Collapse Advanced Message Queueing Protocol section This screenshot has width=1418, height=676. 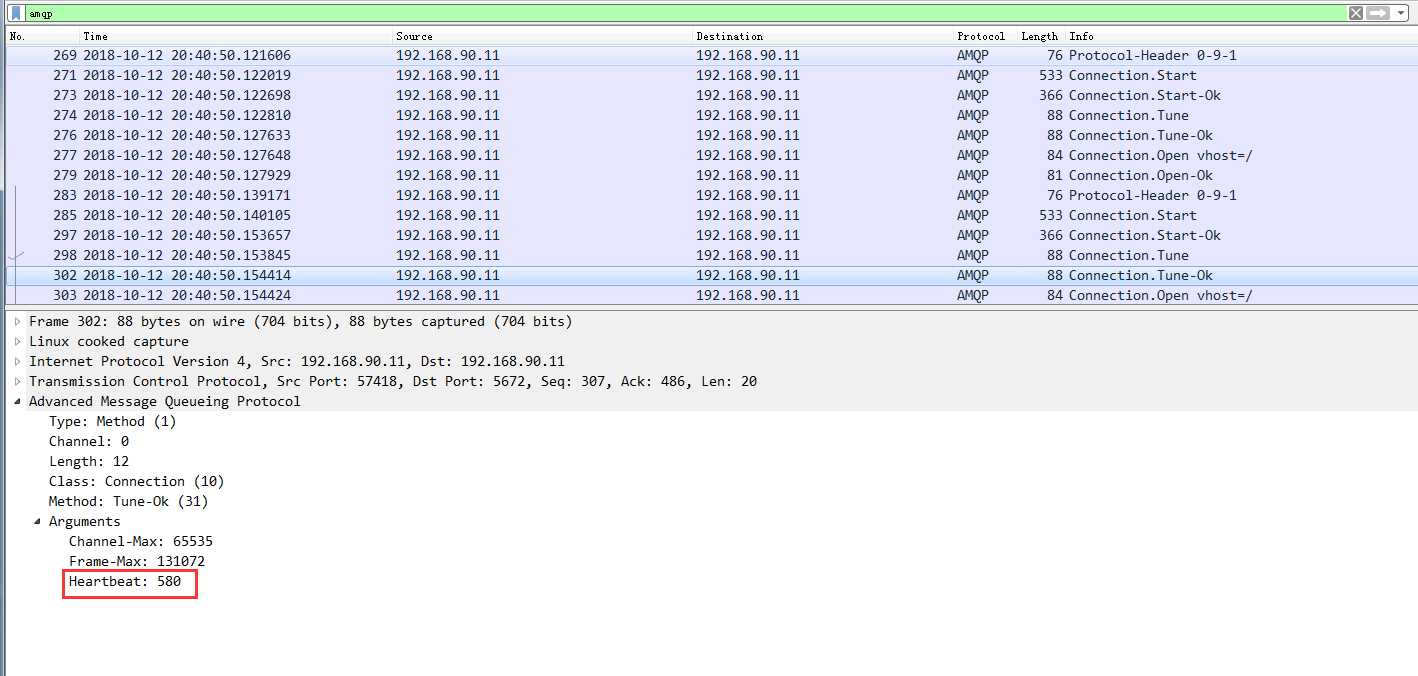(17, 402)
